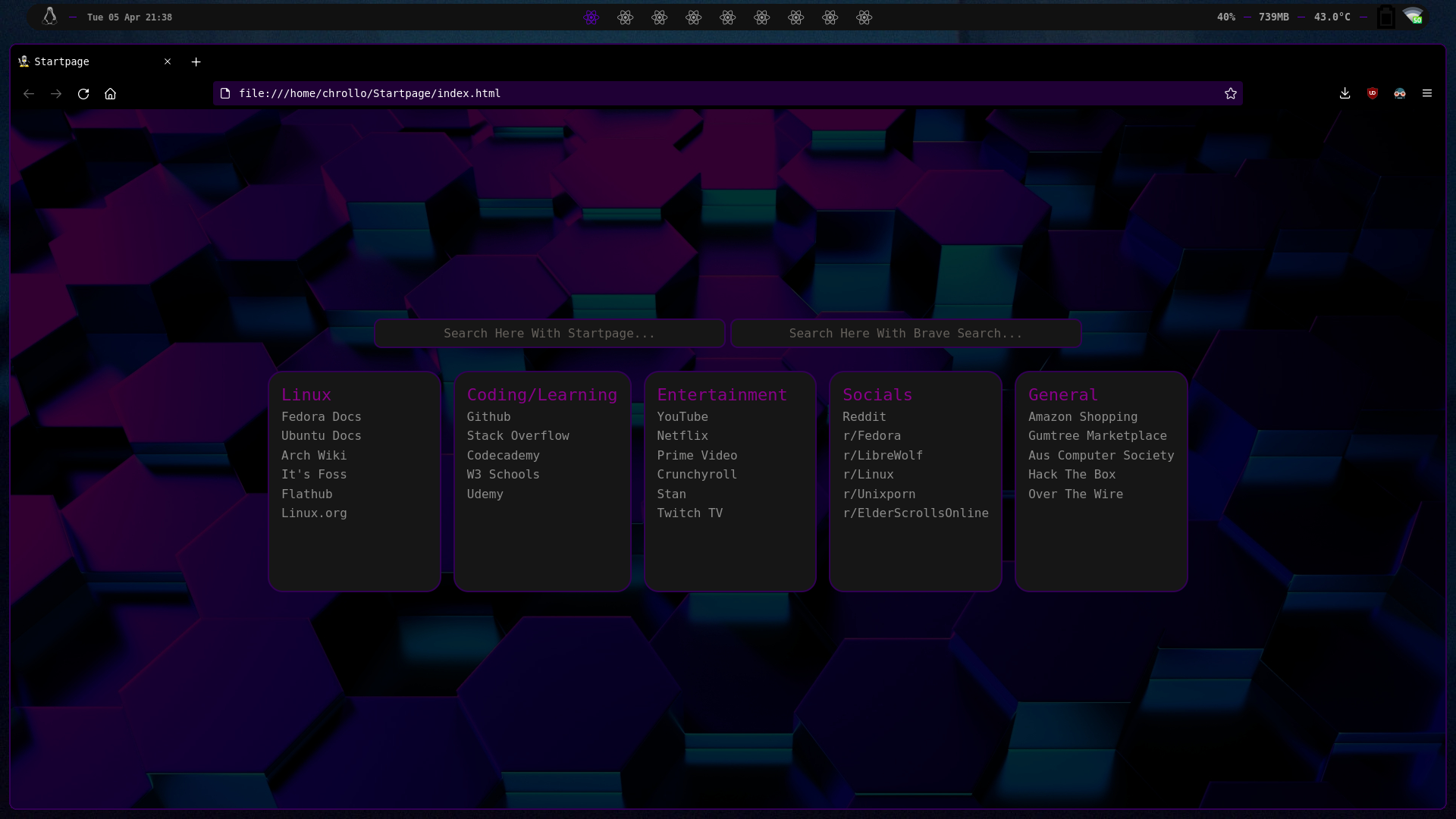
Task: Click the 739MB memory usage readout
Action: pyautogui.click(x=1274, y=17)
